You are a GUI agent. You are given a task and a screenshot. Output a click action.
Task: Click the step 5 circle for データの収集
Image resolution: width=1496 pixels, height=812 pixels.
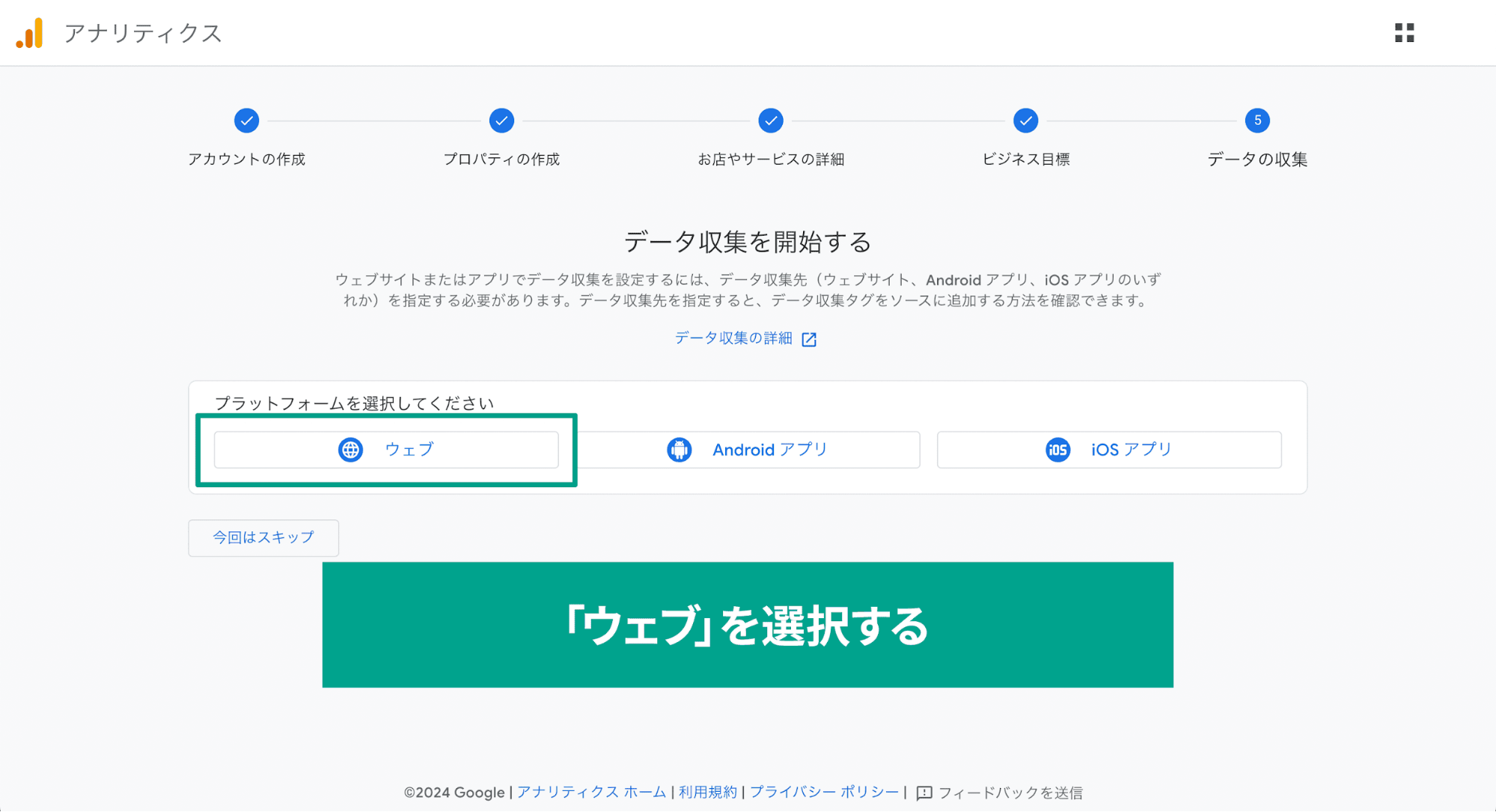point(1257,120)
